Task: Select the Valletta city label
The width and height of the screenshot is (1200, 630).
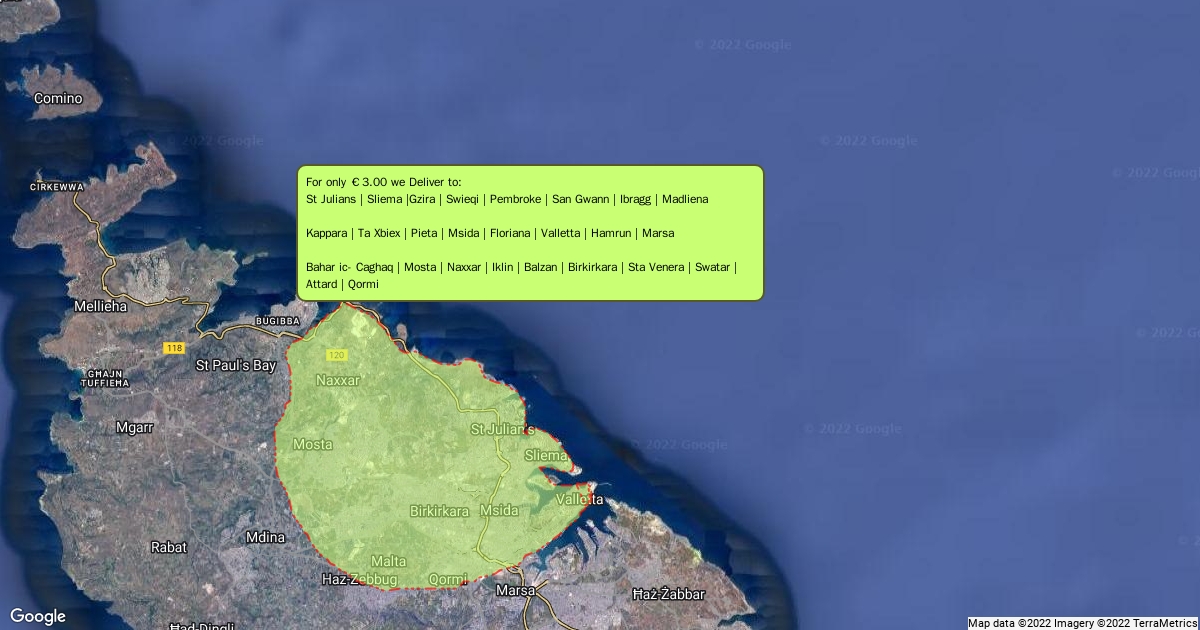Action: click(x=580, y=498)
